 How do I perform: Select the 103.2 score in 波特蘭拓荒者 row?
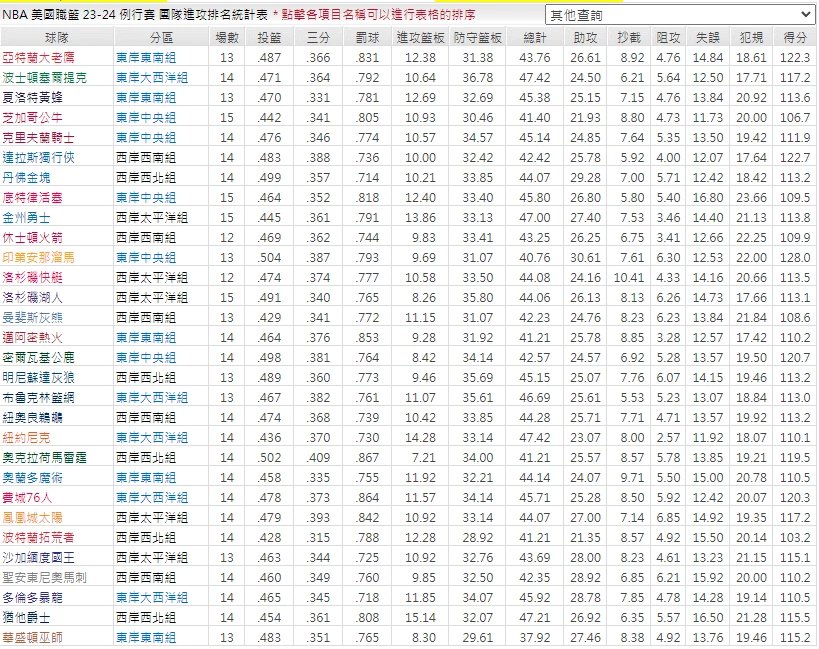795,538
